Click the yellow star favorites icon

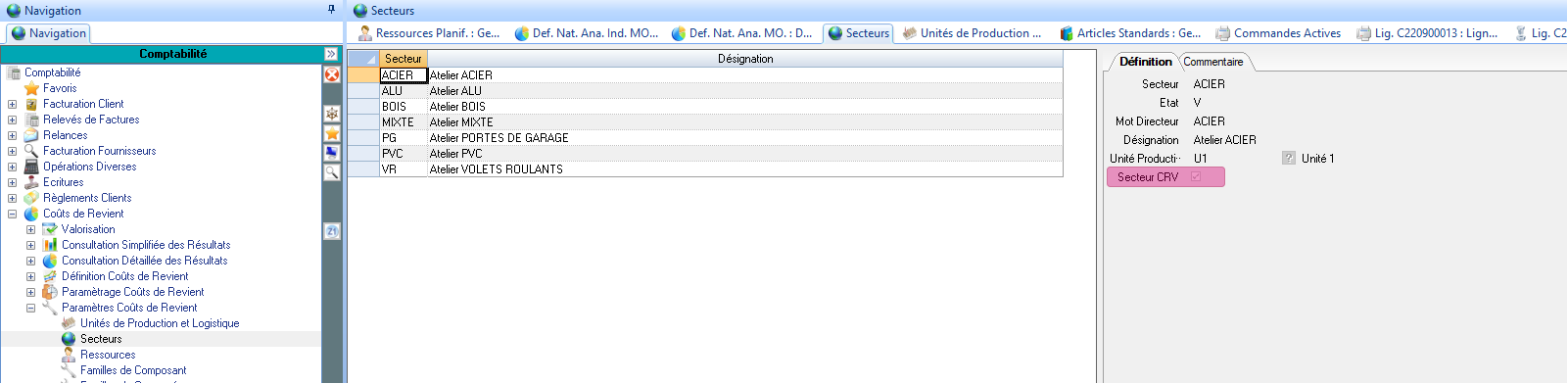point(332,133)
